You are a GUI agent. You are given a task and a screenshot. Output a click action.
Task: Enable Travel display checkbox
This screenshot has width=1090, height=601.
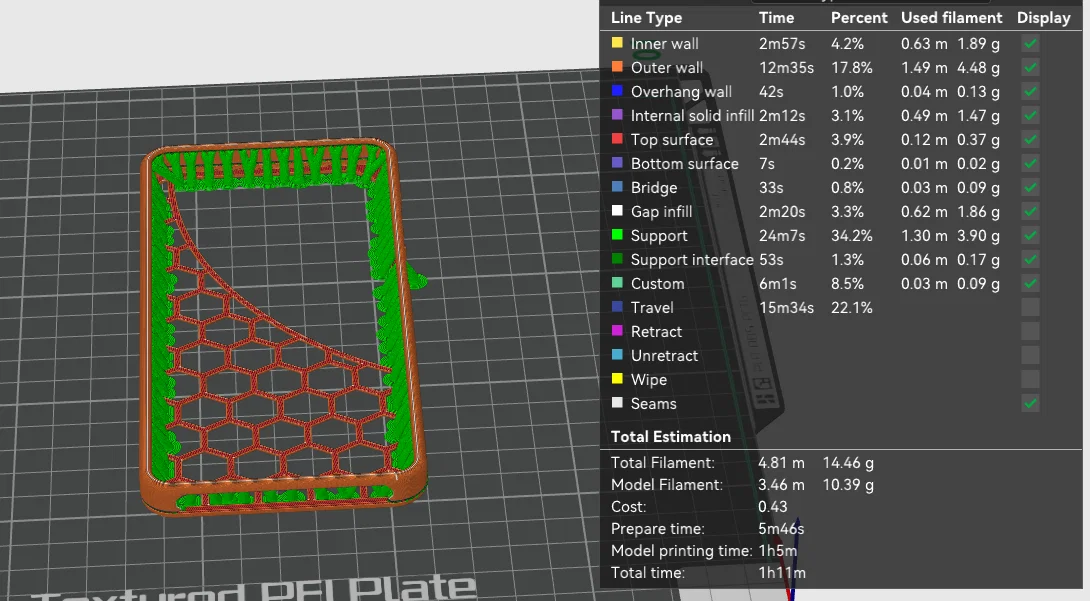click(x=1030, y=307)
